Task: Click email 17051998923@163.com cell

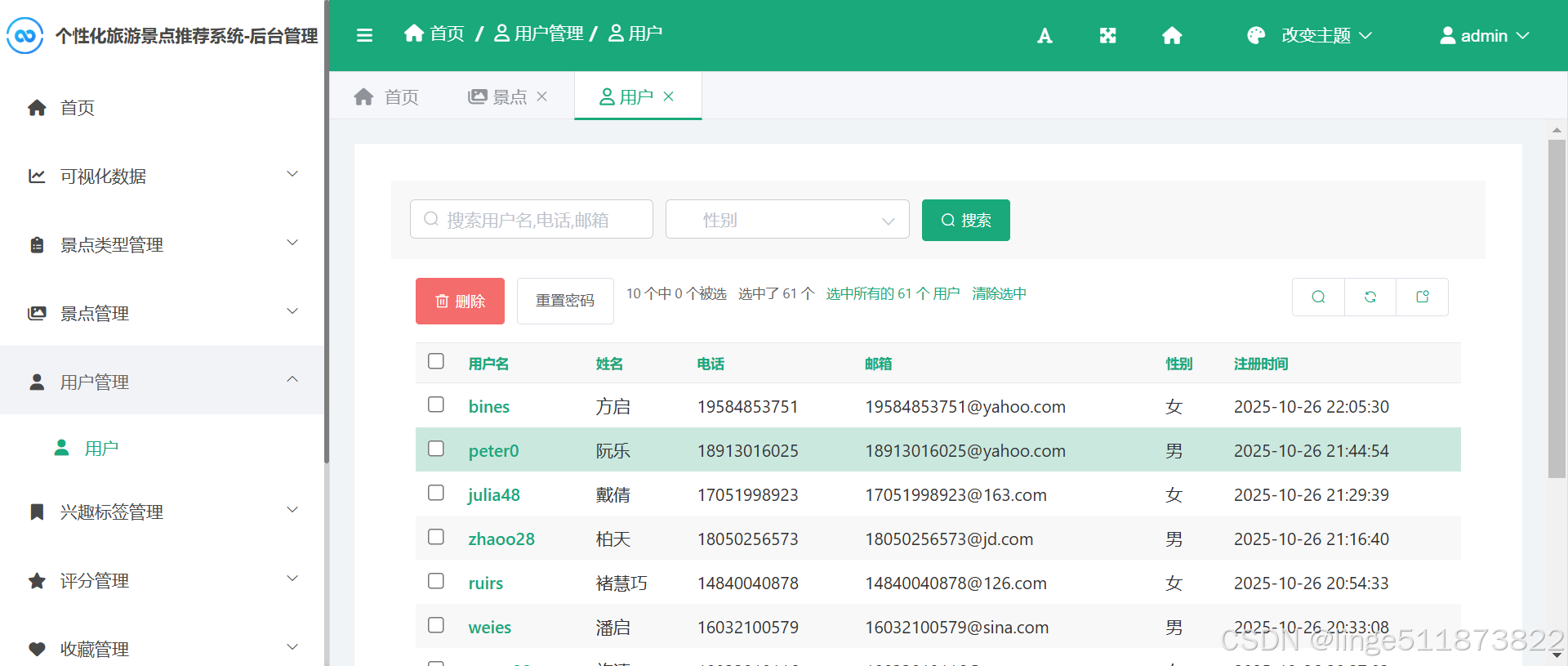Action: [955, 494]
